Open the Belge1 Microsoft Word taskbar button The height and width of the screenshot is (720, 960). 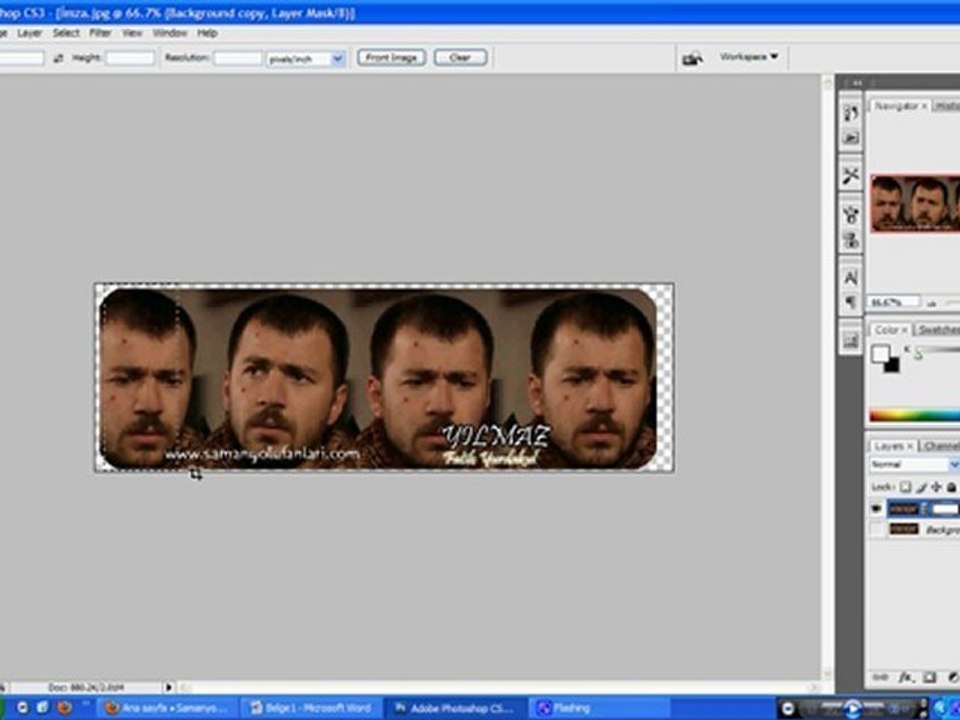pos(311,708)
